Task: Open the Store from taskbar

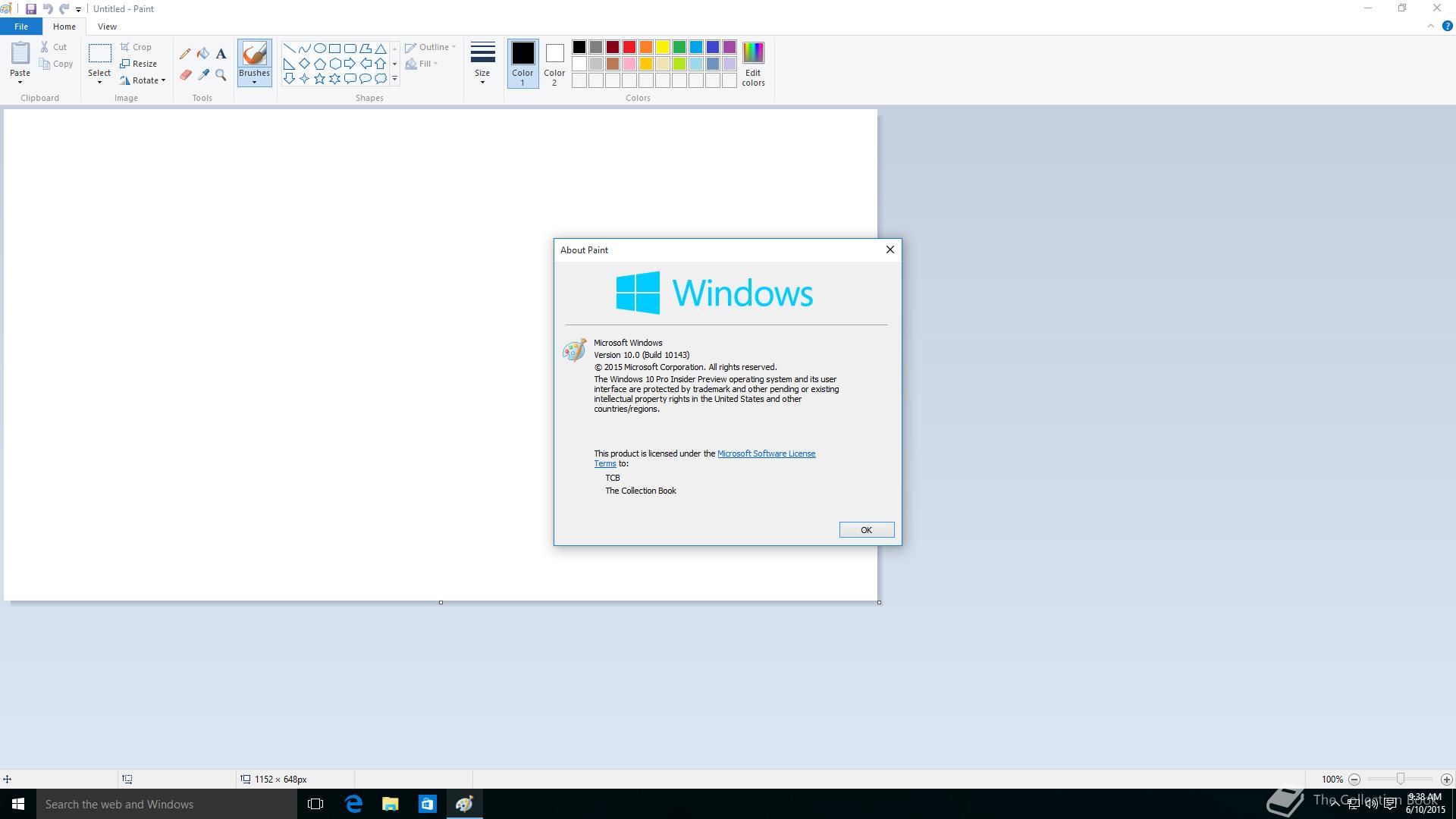Action: click(x=428, y=804)
